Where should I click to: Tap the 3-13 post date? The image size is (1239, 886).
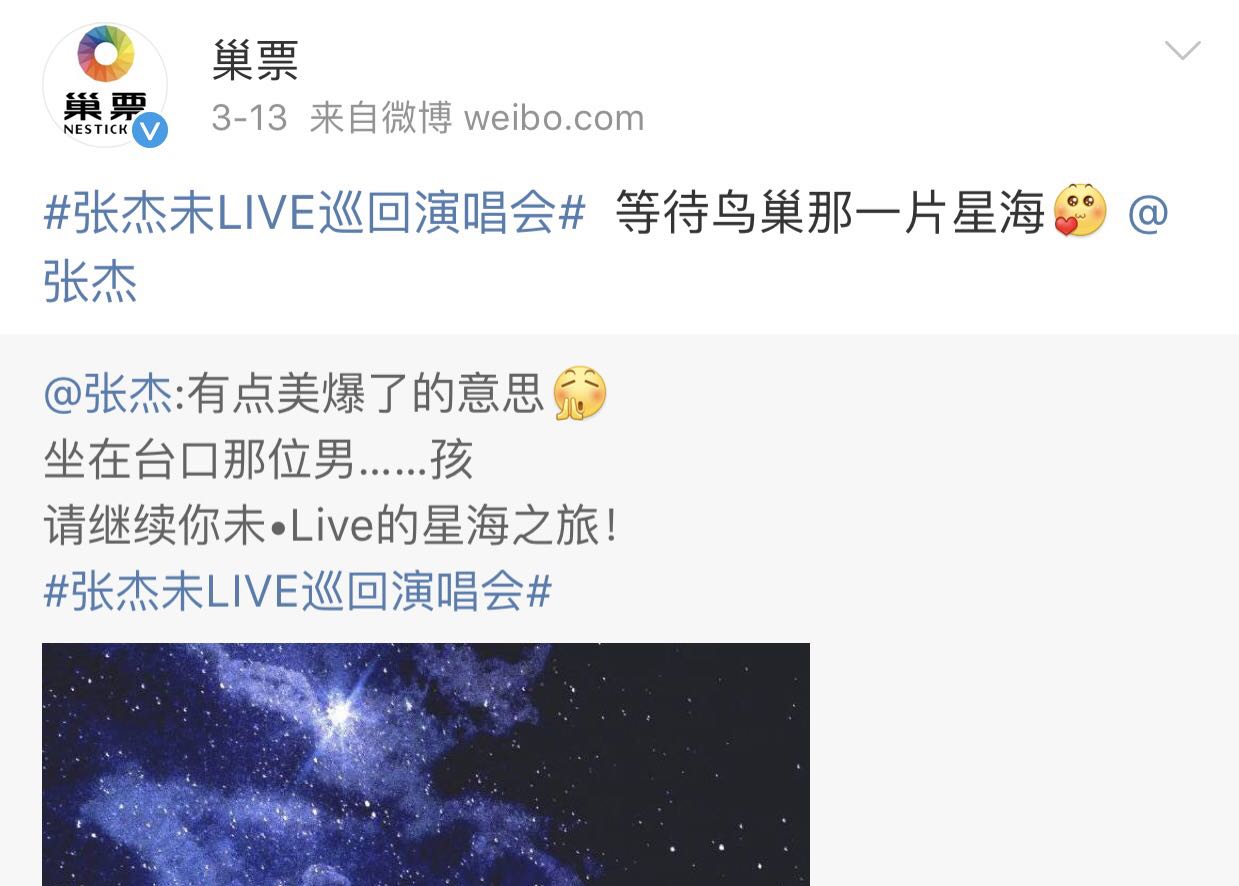250,118
